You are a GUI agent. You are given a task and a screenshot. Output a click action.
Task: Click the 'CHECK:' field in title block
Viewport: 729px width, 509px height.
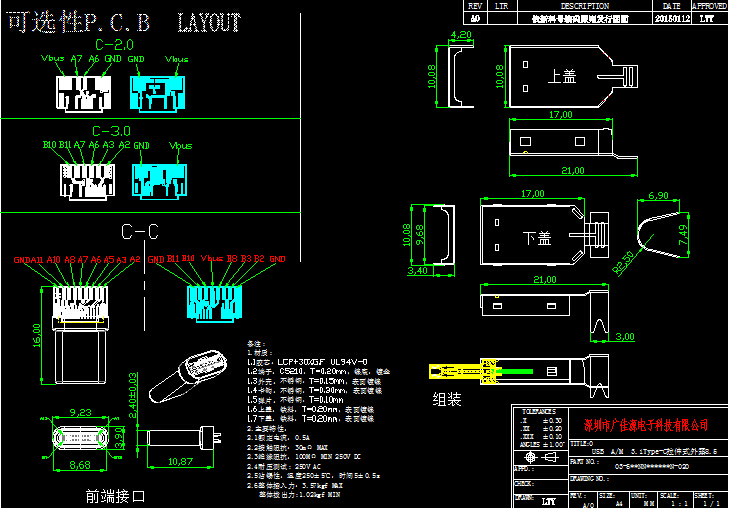pyautogui.click(x=524, y=483)
